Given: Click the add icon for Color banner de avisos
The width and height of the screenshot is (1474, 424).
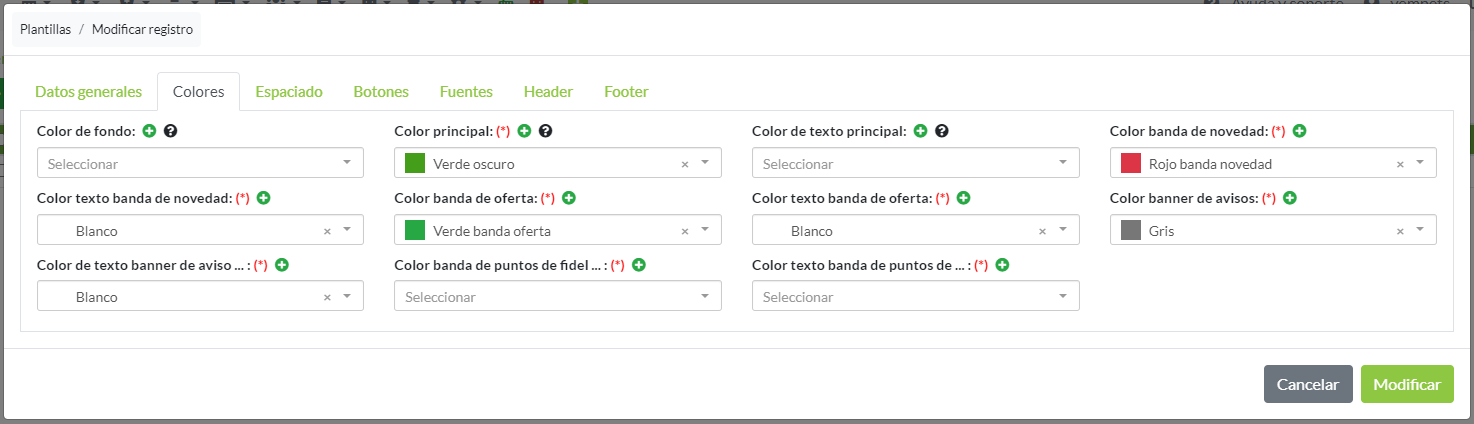Looking at the screenshot, I should tap(1290, 198).
